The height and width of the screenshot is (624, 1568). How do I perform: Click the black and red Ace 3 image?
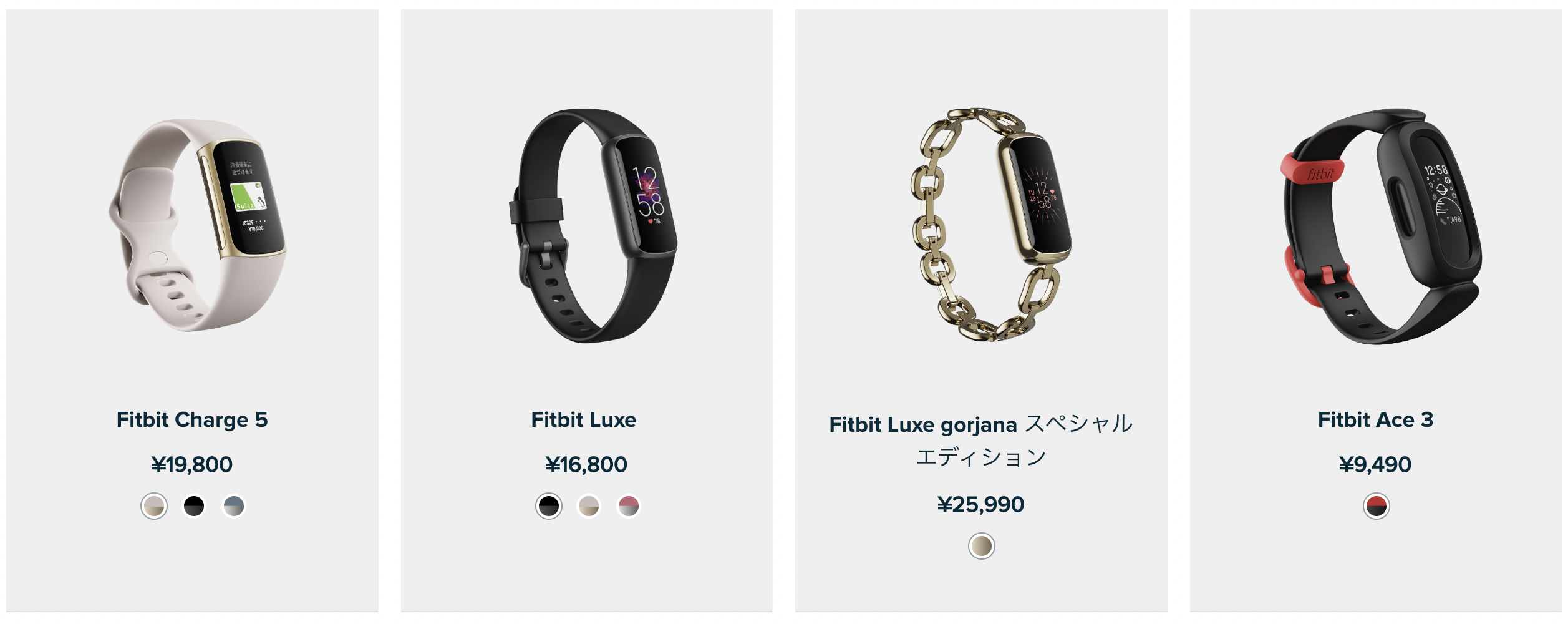1381,227
